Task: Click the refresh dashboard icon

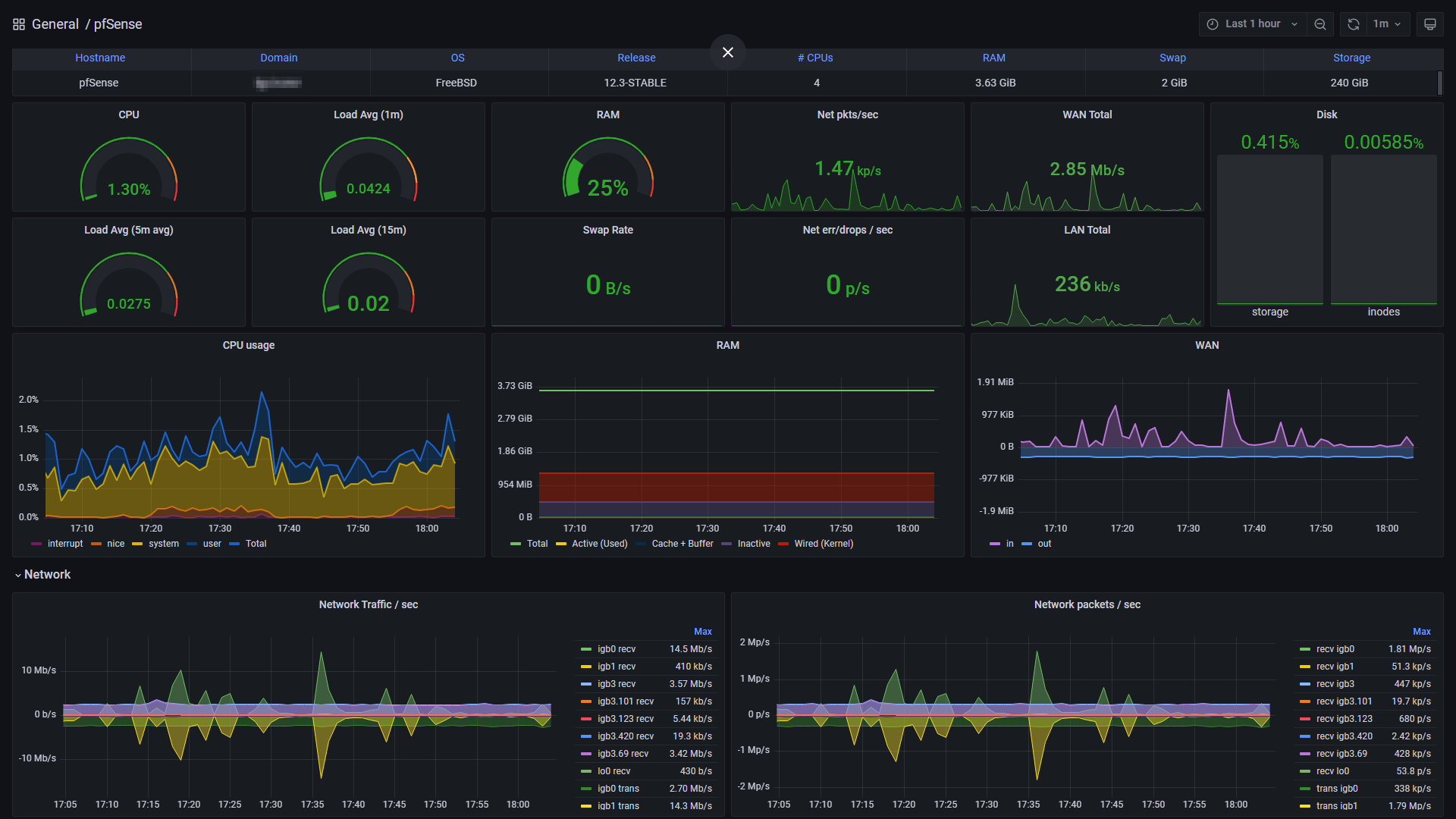Action: coord(1354,24)
